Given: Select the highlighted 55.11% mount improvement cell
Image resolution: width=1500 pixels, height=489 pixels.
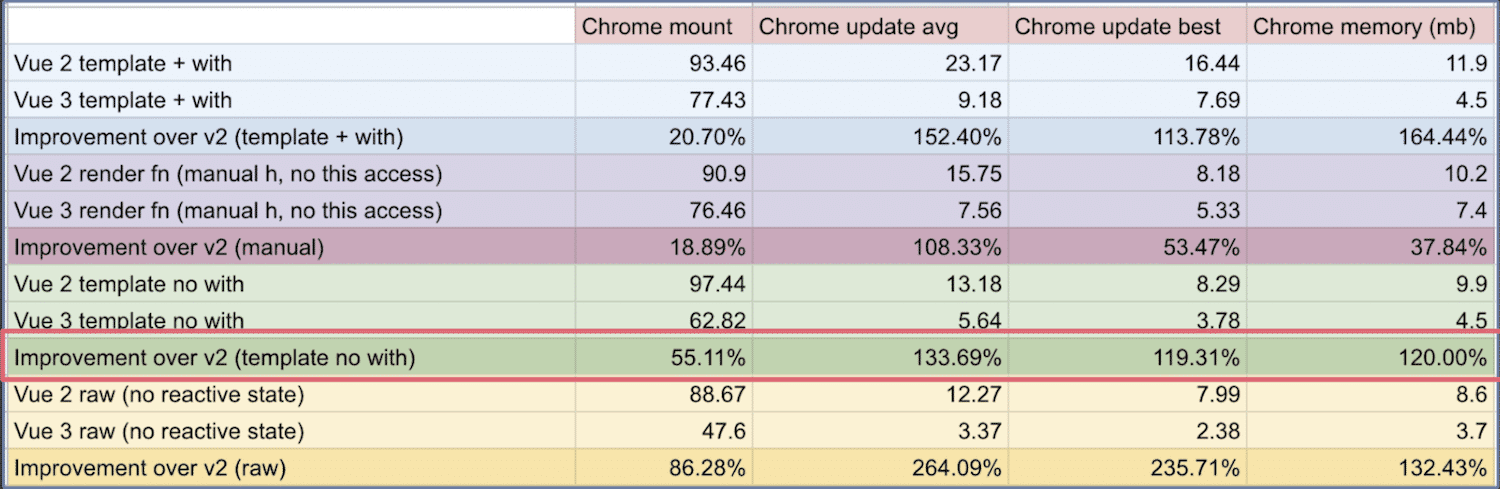Looking at the screenshot, I should 663,357.
